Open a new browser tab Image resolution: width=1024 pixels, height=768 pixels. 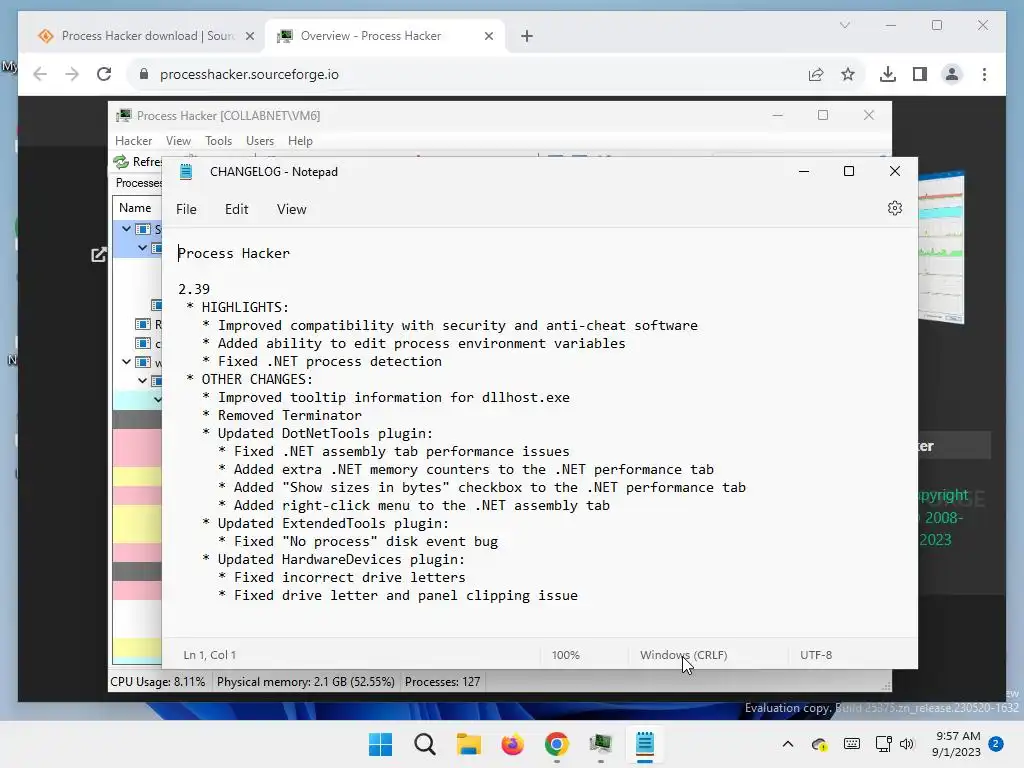(x=527, y=36)
